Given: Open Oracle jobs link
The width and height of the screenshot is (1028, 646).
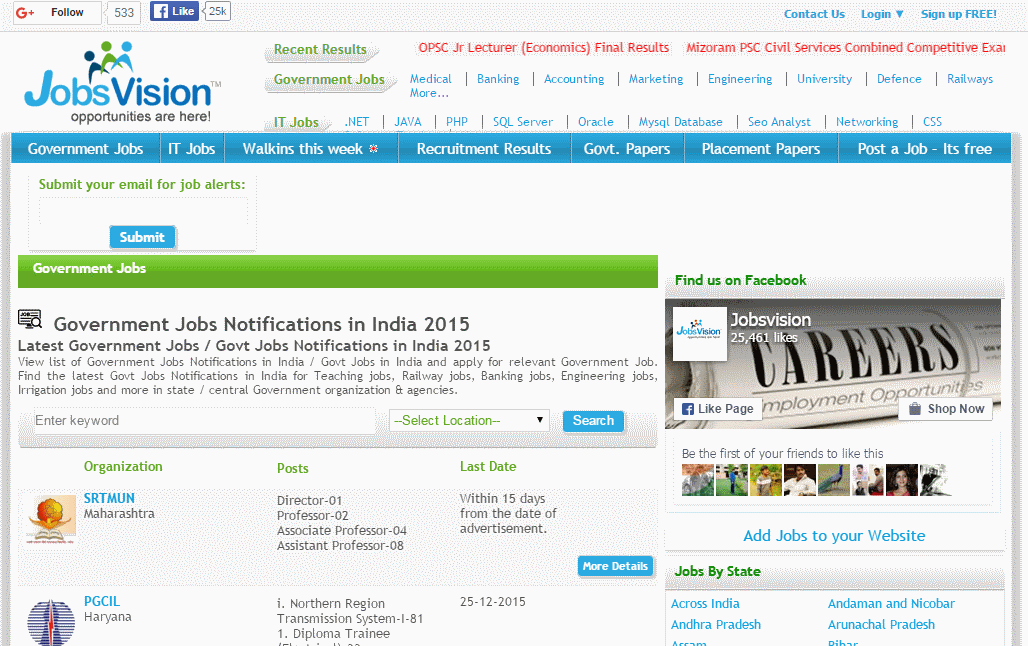Looking at the screenshot, I should pos(595,121).
